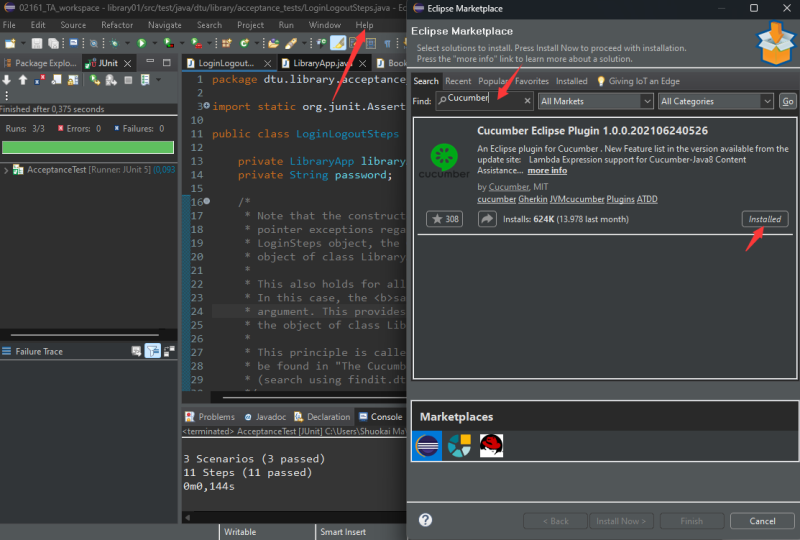The width and height of the screenshot is (800, 540).
Task: Click the green Run button in toolbar
Action: [142, 43]
